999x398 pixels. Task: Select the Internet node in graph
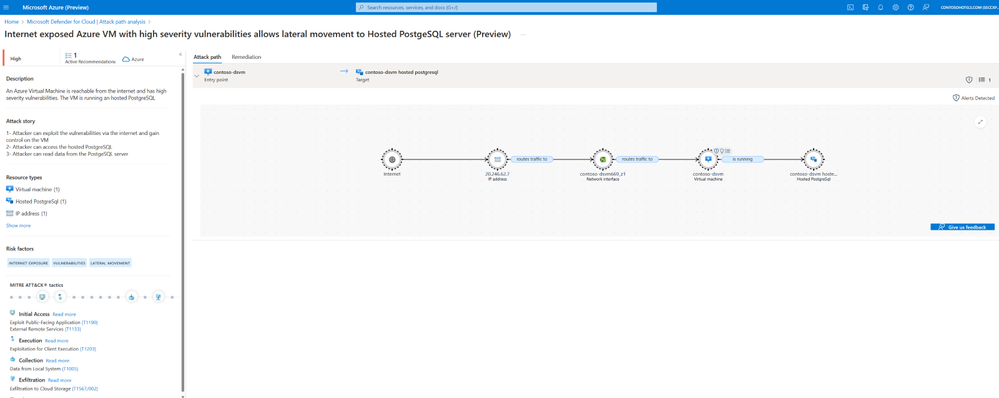tap(392, 159)
